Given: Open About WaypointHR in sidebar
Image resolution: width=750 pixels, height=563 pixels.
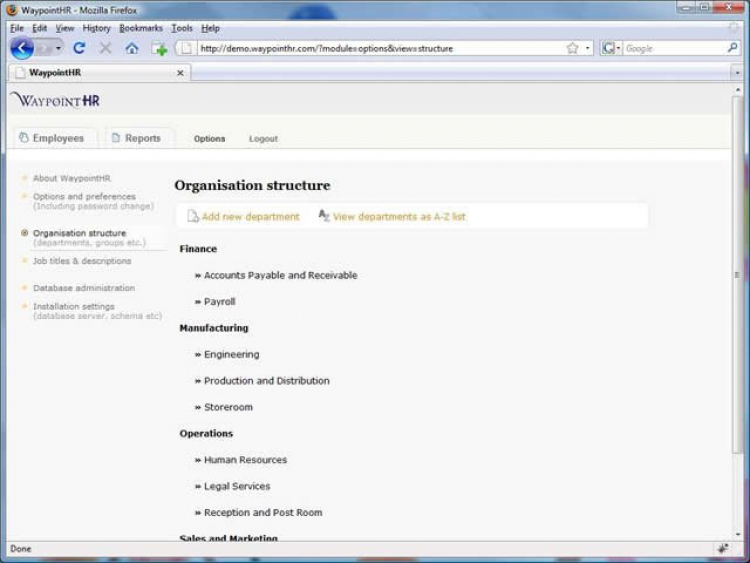Looking at the screenshot, I should point(72,178).
